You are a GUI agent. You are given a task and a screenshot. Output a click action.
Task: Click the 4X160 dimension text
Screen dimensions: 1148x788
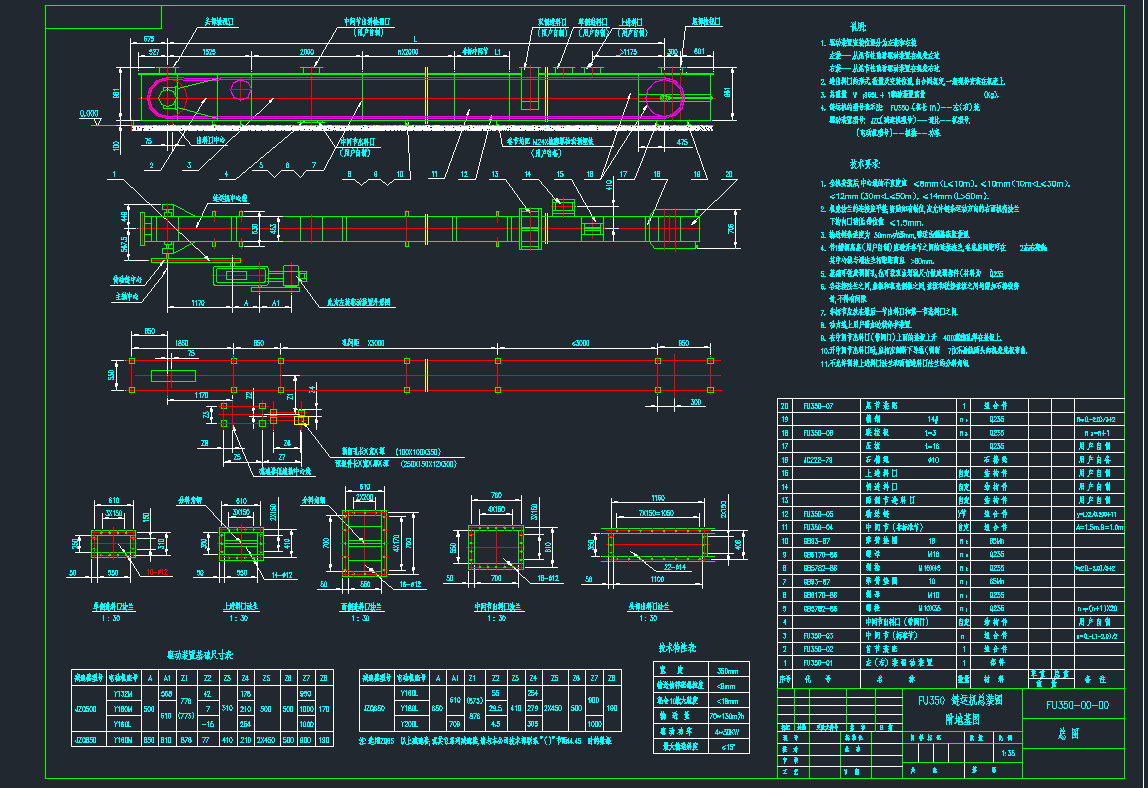pyautogui.click(x=496, y=509)
